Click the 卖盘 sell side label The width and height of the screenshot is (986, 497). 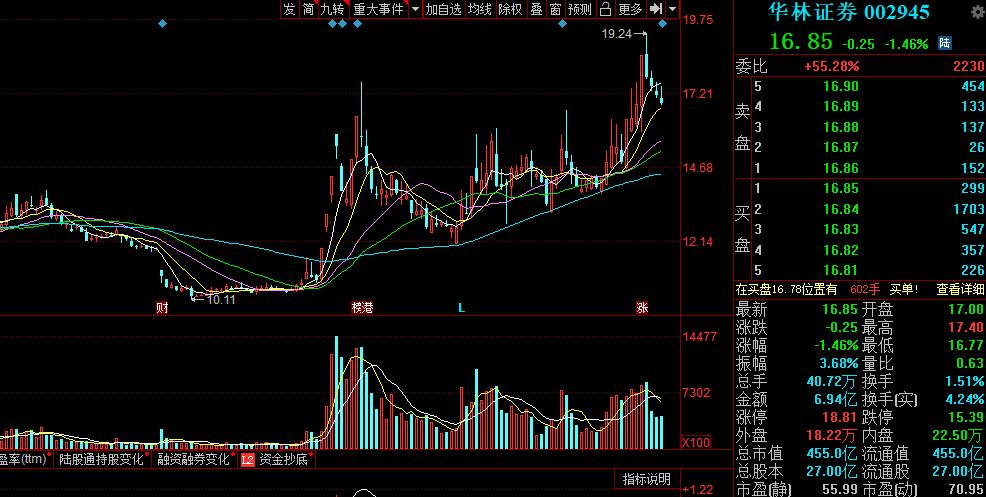[x=743, y=127]
